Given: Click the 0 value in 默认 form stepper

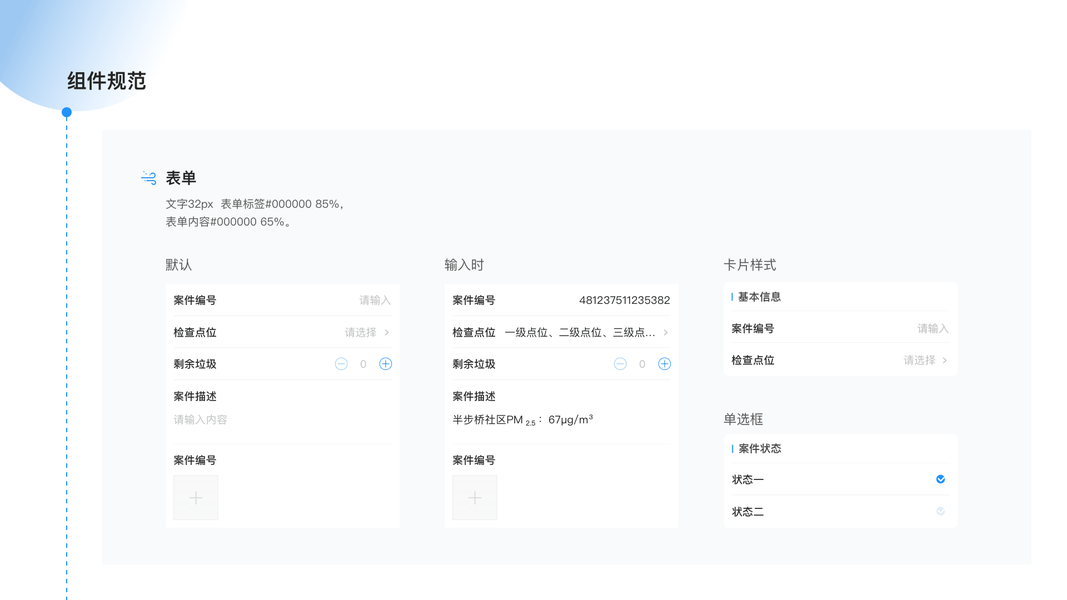Looking at the screenshot, I should coord(363,364).
